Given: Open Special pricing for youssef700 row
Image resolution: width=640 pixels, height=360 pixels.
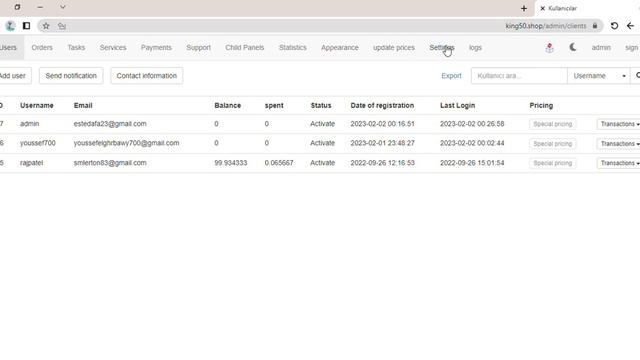Looking at the screenshot, I should pos(553,144).
